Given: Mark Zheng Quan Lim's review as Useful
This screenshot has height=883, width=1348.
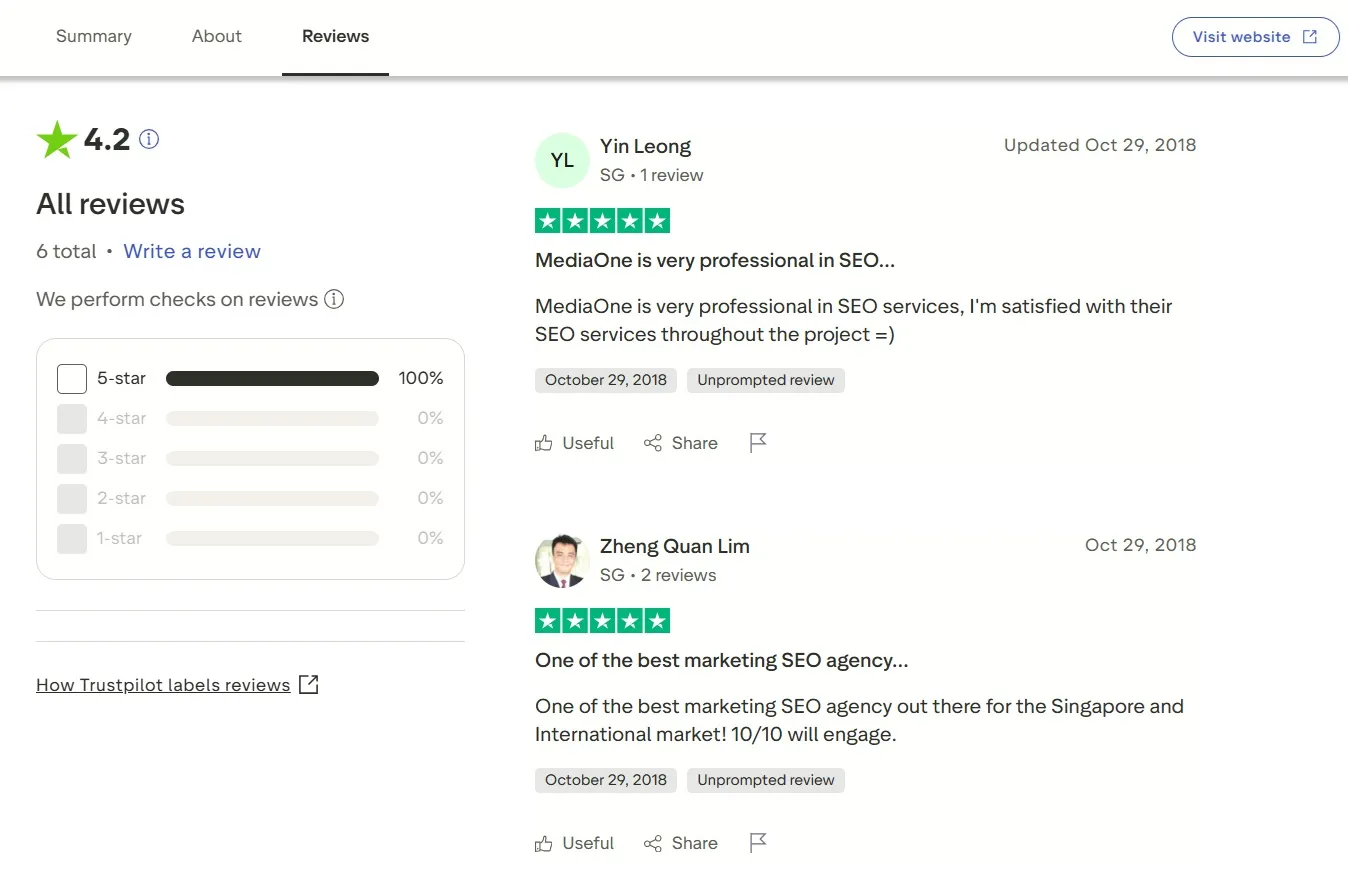Looking at the screenshot, I should [x=575, y=843].
